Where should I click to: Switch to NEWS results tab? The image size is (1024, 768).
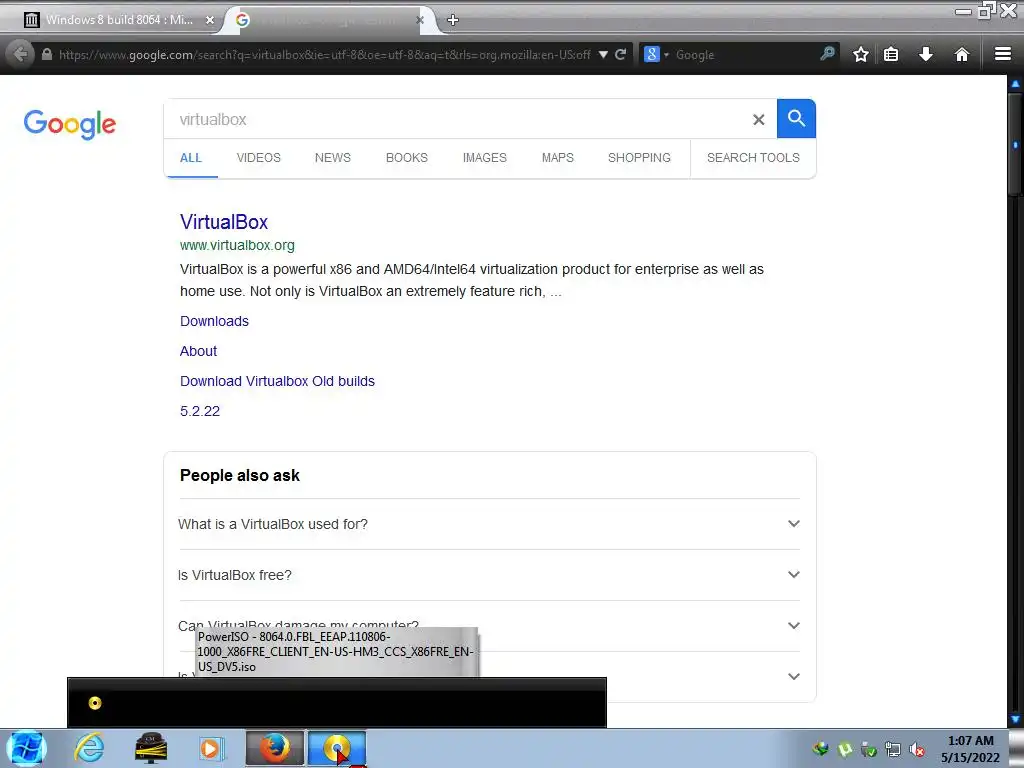tap(333, 158)
